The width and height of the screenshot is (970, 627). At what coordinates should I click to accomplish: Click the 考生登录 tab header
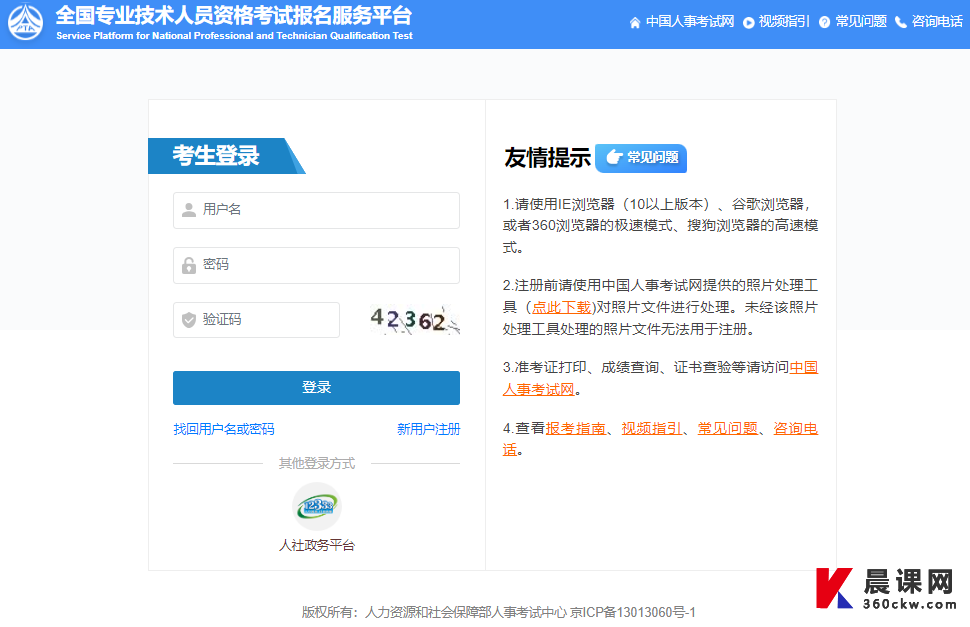[226, 156]
